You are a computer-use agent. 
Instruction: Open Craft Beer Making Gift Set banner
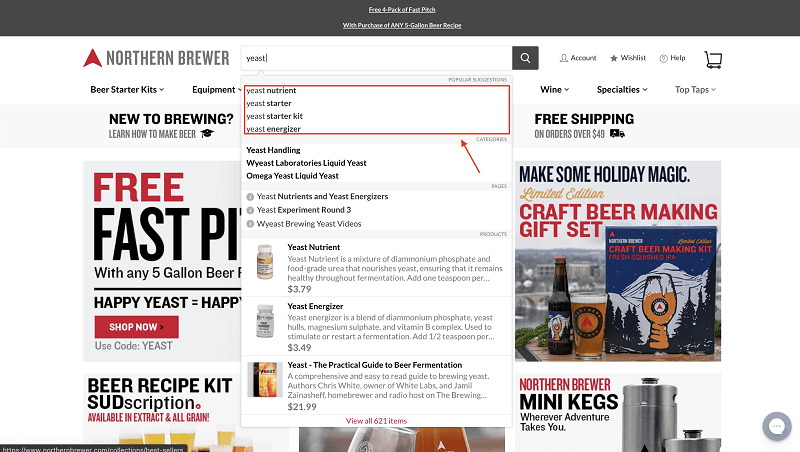tap(618, 261)
